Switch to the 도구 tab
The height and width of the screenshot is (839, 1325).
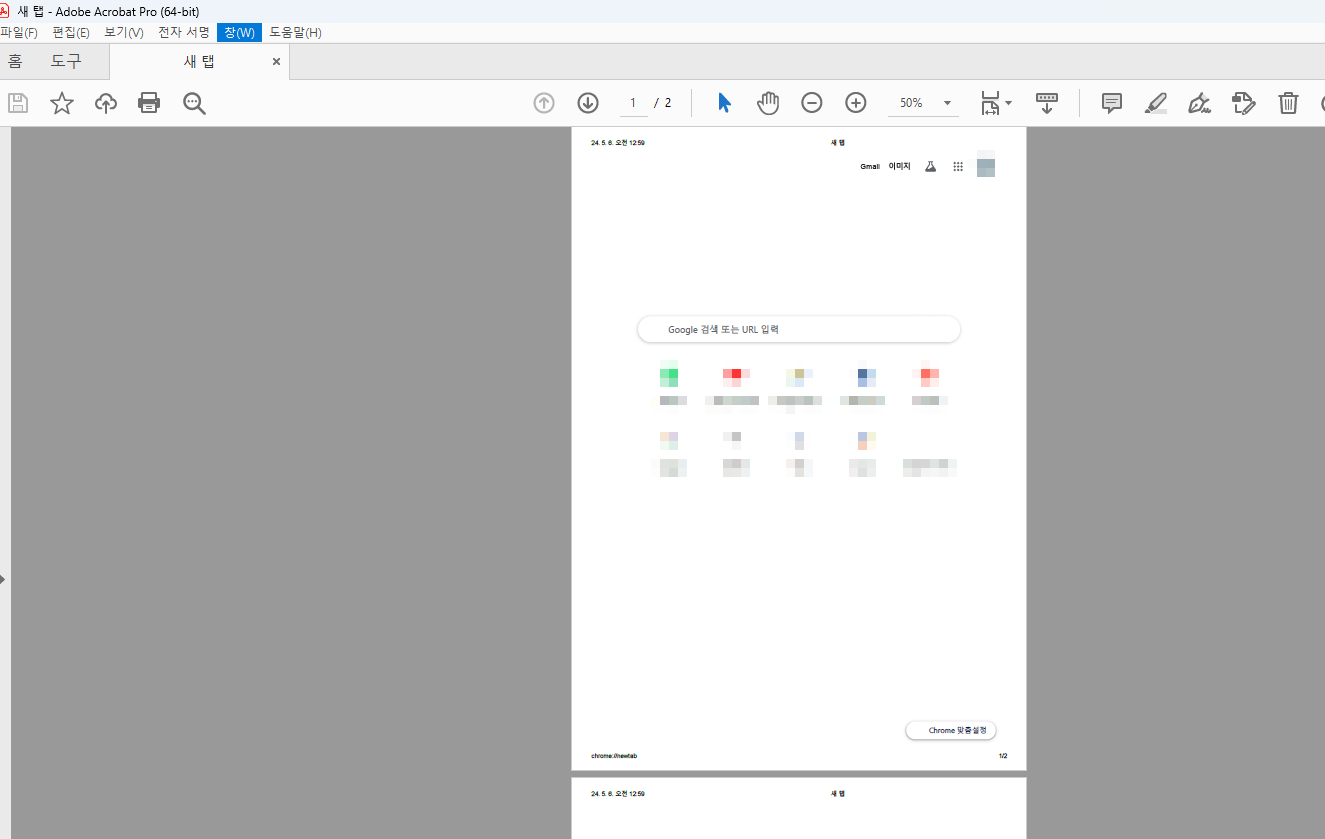click(66, 61)
